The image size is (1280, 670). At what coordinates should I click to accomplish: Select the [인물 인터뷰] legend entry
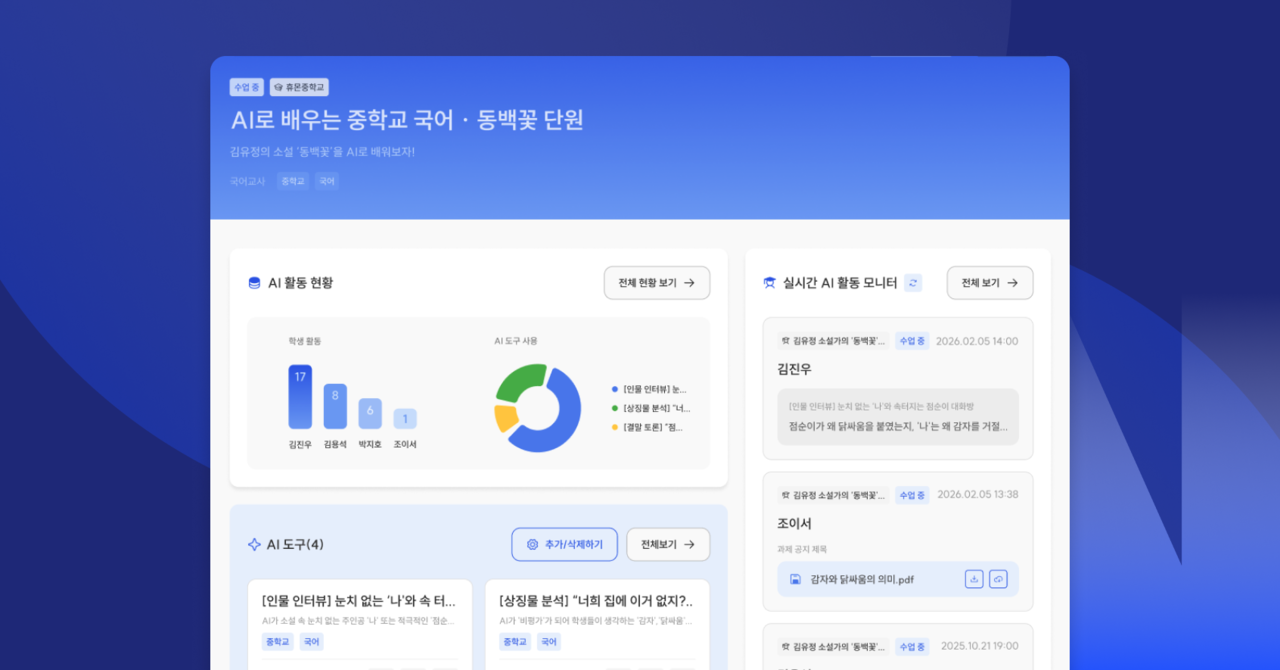pos(650,389)
